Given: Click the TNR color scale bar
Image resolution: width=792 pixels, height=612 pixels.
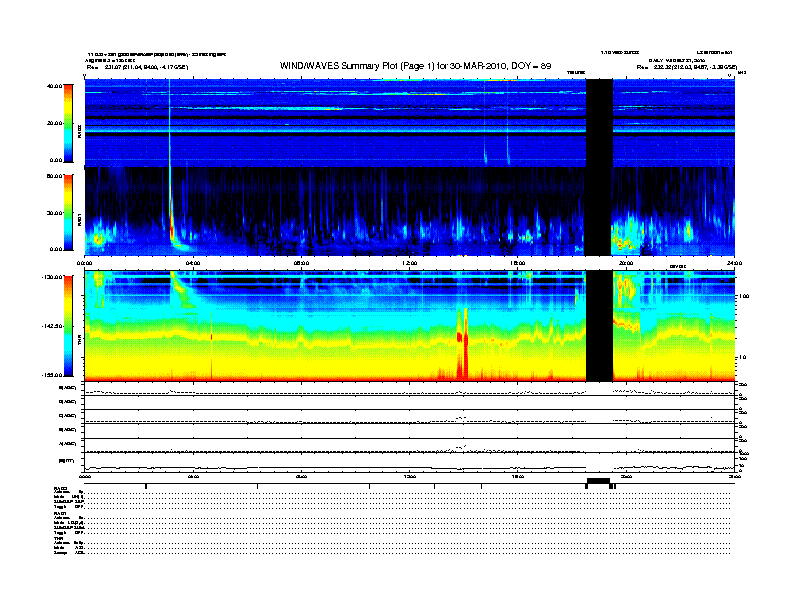Looking at the screenshot, I should (68, 326).
